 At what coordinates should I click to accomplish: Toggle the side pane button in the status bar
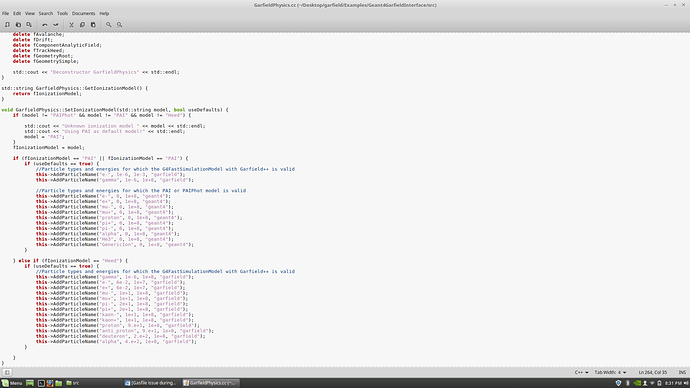point(7,372)
